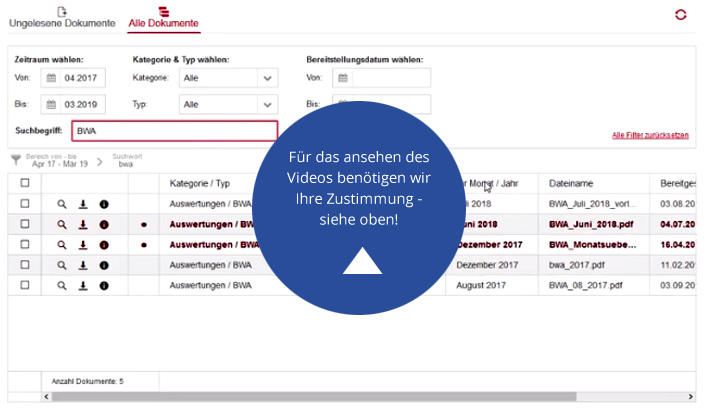728x410 pixels.
Task: Toggle the select-all checkbox in table header
Action: tap(25, 183)
